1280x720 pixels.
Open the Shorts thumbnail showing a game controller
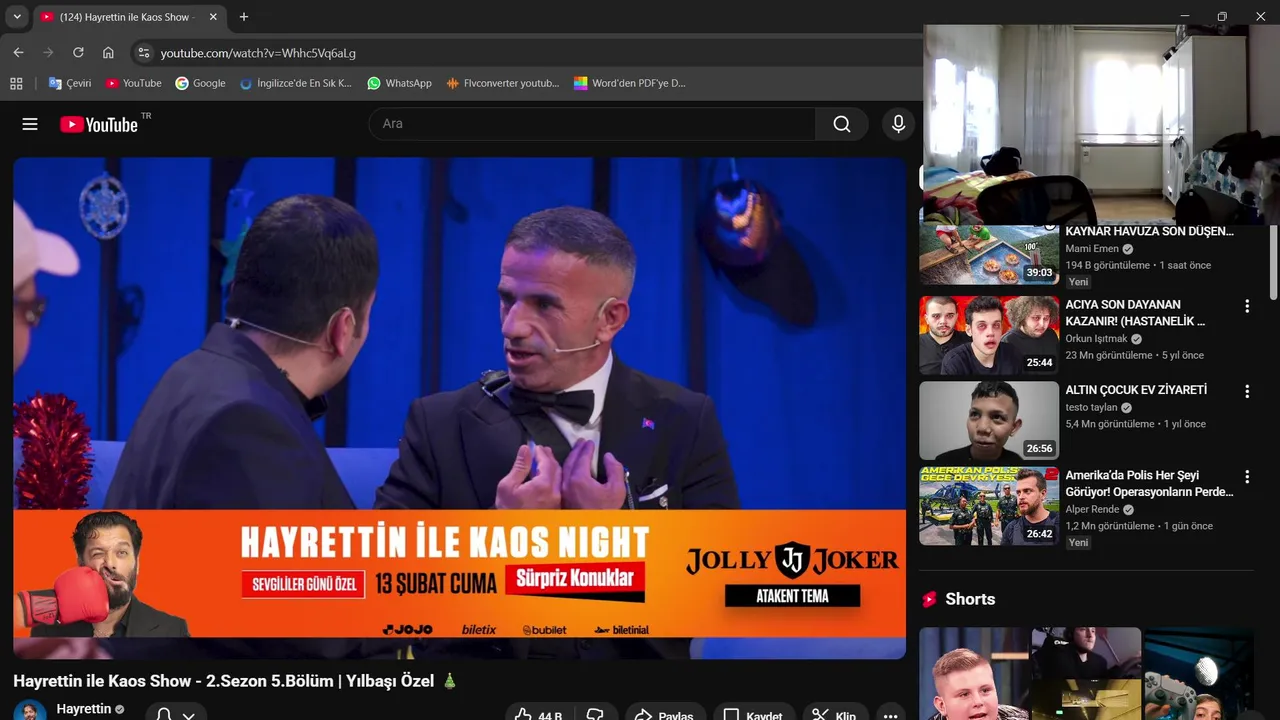(1199, 673)
